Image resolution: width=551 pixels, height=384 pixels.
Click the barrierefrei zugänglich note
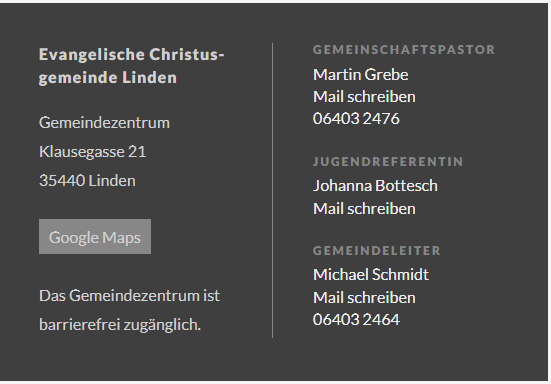point(120,325)
